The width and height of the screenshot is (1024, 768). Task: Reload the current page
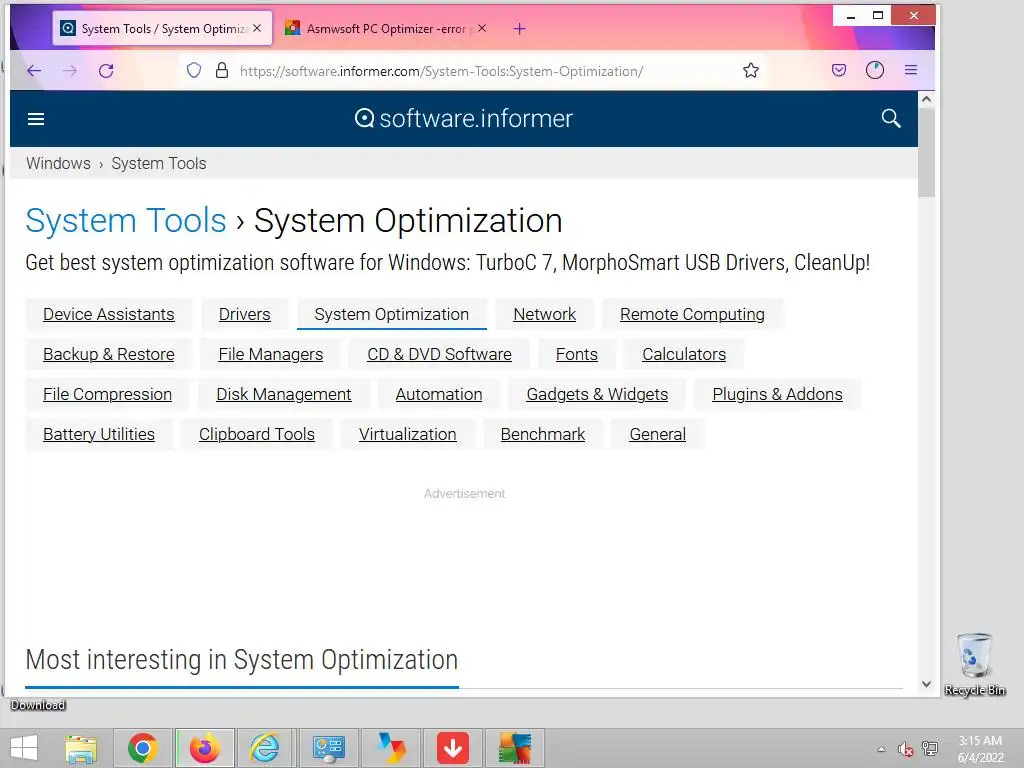tap(106, 71)
